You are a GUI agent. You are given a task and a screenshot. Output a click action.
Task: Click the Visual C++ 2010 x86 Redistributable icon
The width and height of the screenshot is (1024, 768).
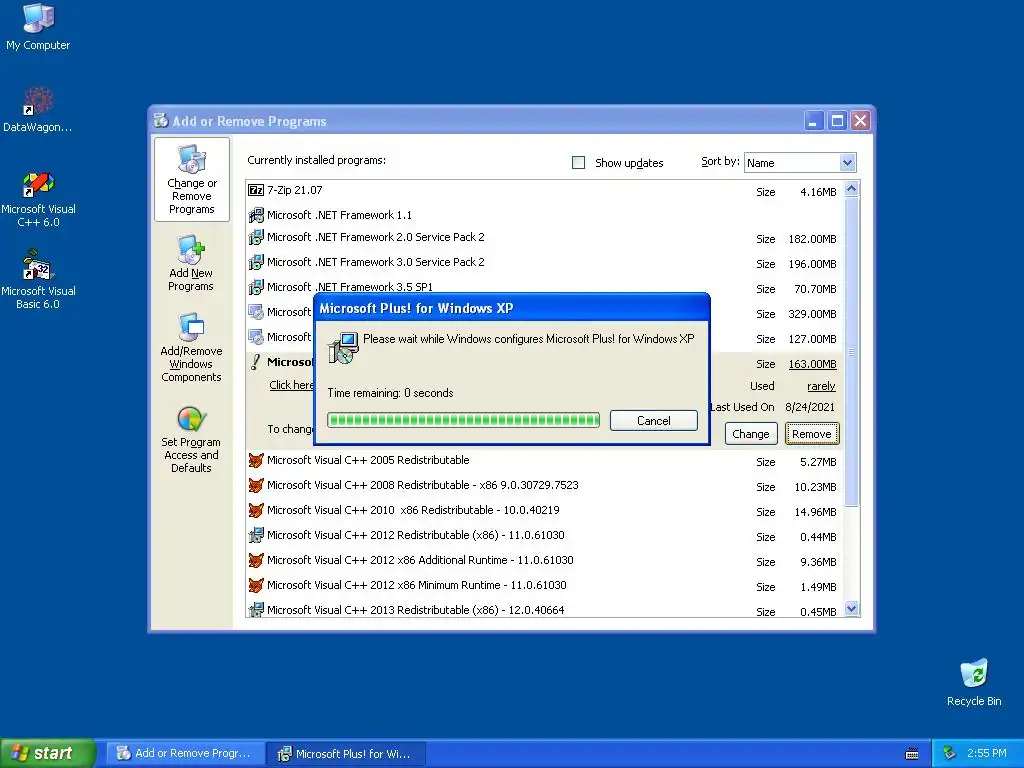click(256, 510)
